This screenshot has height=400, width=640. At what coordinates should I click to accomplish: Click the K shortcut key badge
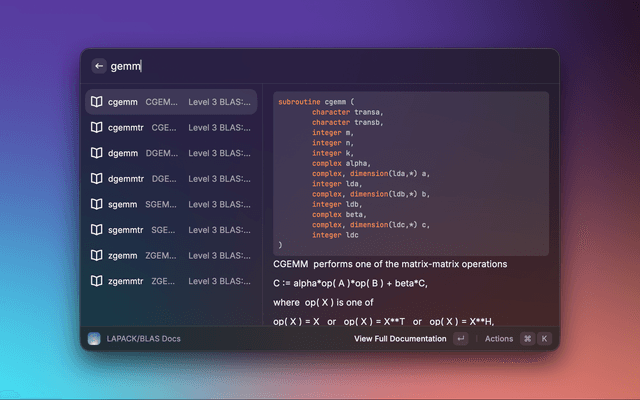[545, 339]
